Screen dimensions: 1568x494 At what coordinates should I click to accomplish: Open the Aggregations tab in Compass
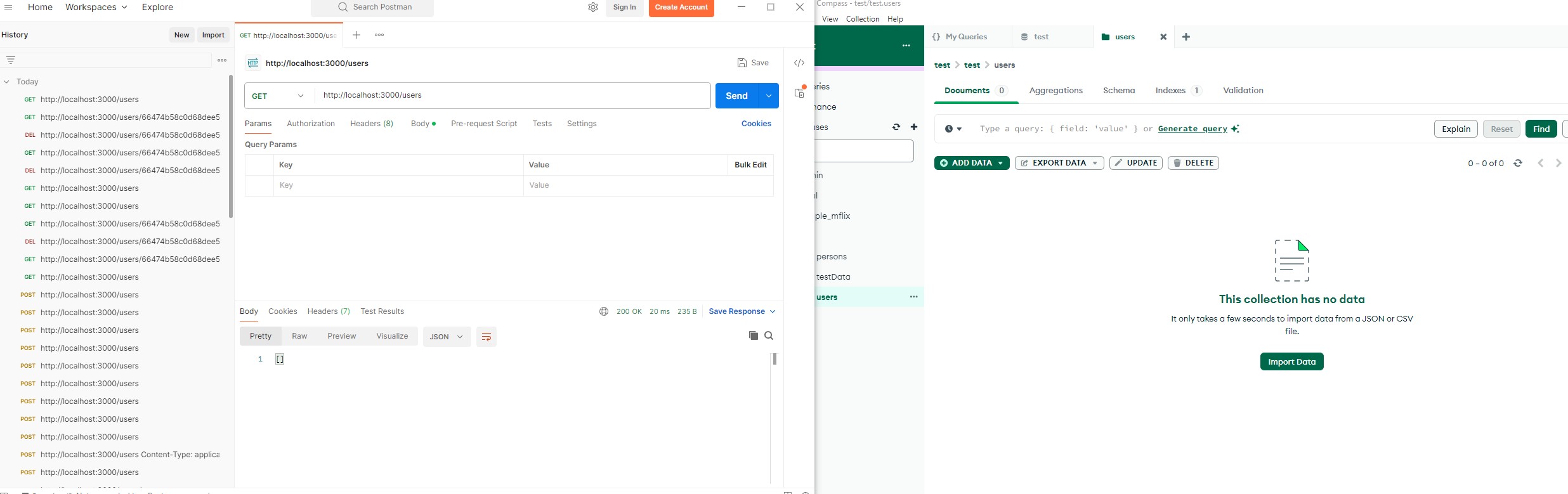point(1055,91)
